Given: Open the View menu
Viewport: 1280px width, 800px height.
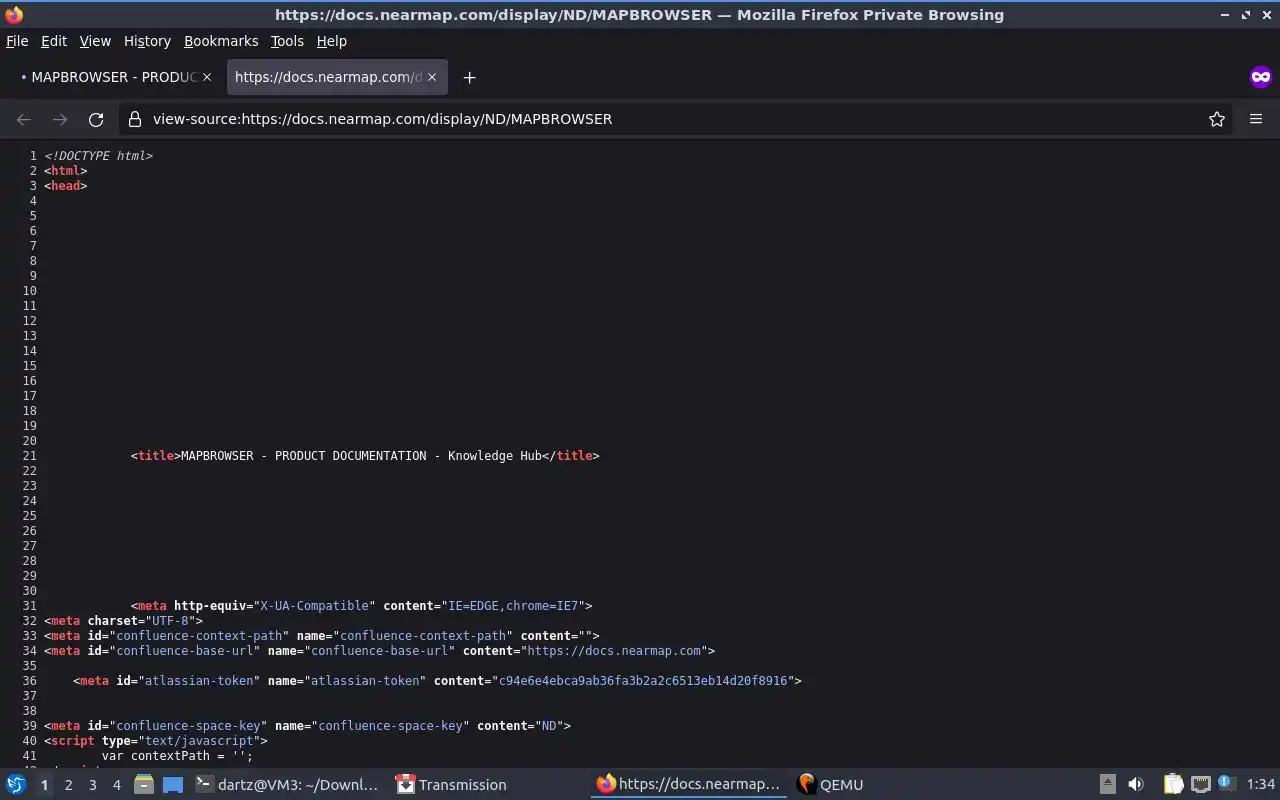Looking at the screenshot, I should coord(95,41).
